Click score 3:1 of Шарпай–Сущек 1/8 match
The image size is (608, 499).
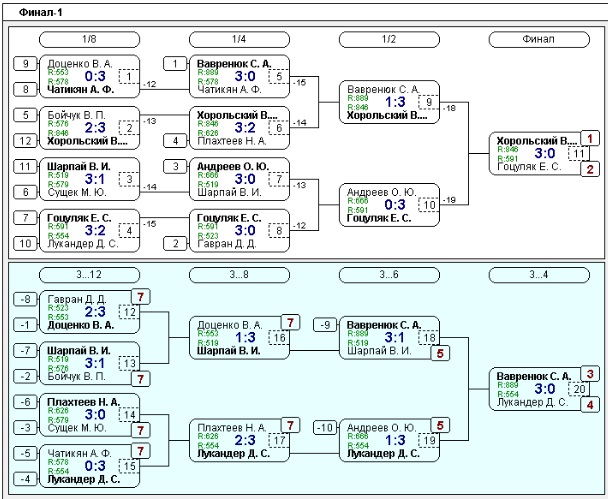pyautogui.click(x=95, y=179)
